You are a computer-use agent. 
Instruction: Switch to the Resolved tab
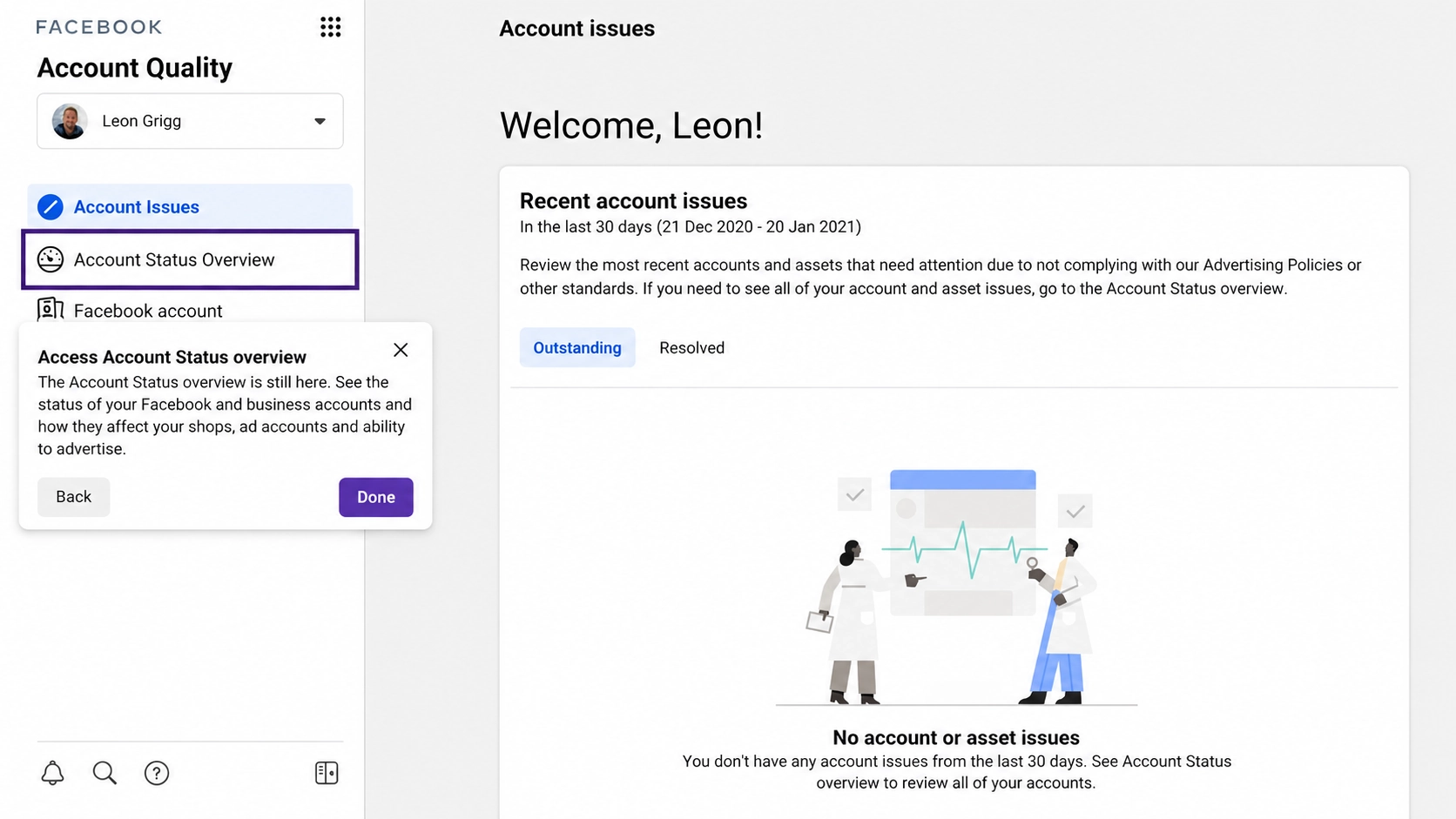tap(692, 348)
